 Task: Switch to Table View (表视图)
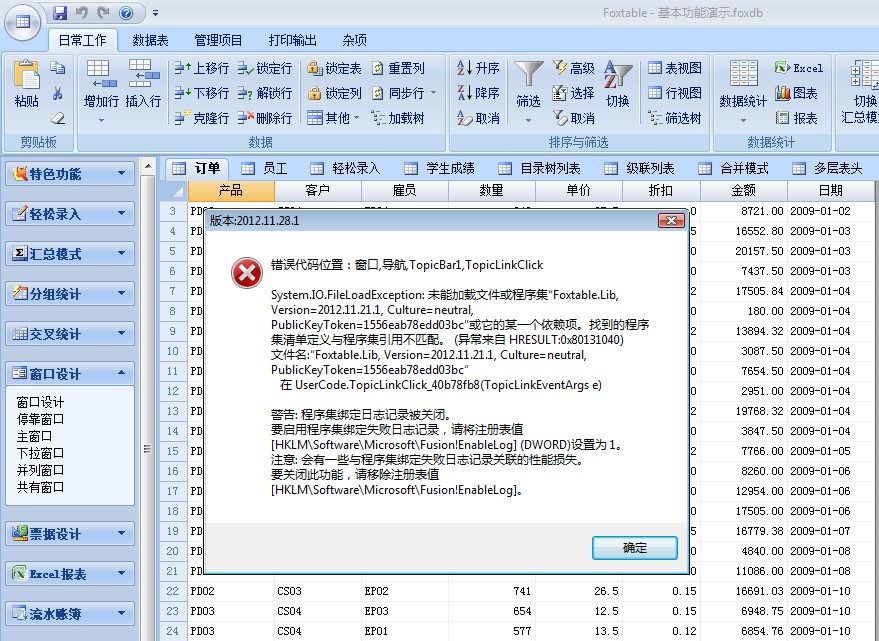[674, 68]
